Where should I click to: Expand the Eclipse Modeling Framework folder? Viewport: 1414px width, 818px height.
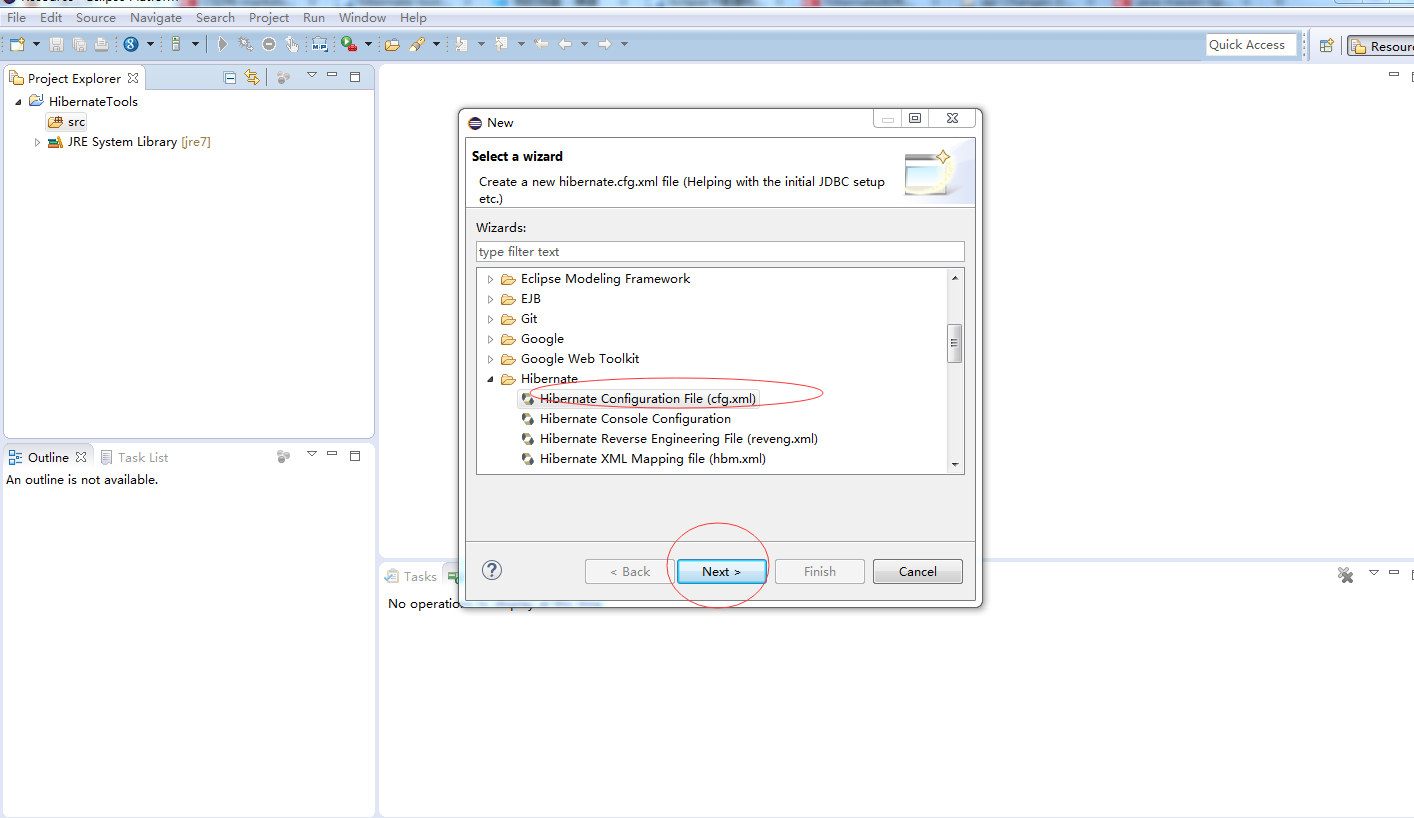click(x=490, y=279)
